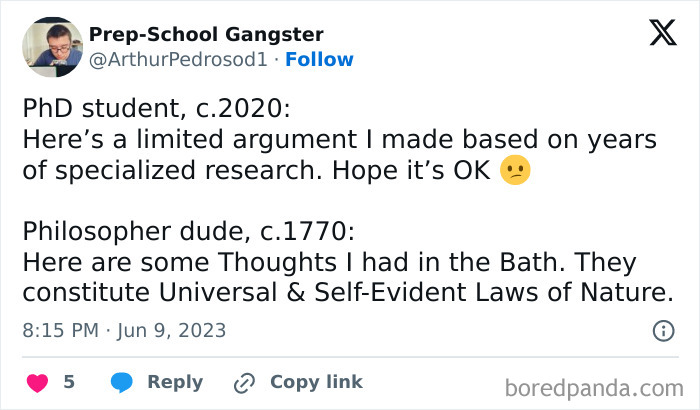Click the like count number 5
The image size is (700, 410).
[x=69, y=382]
